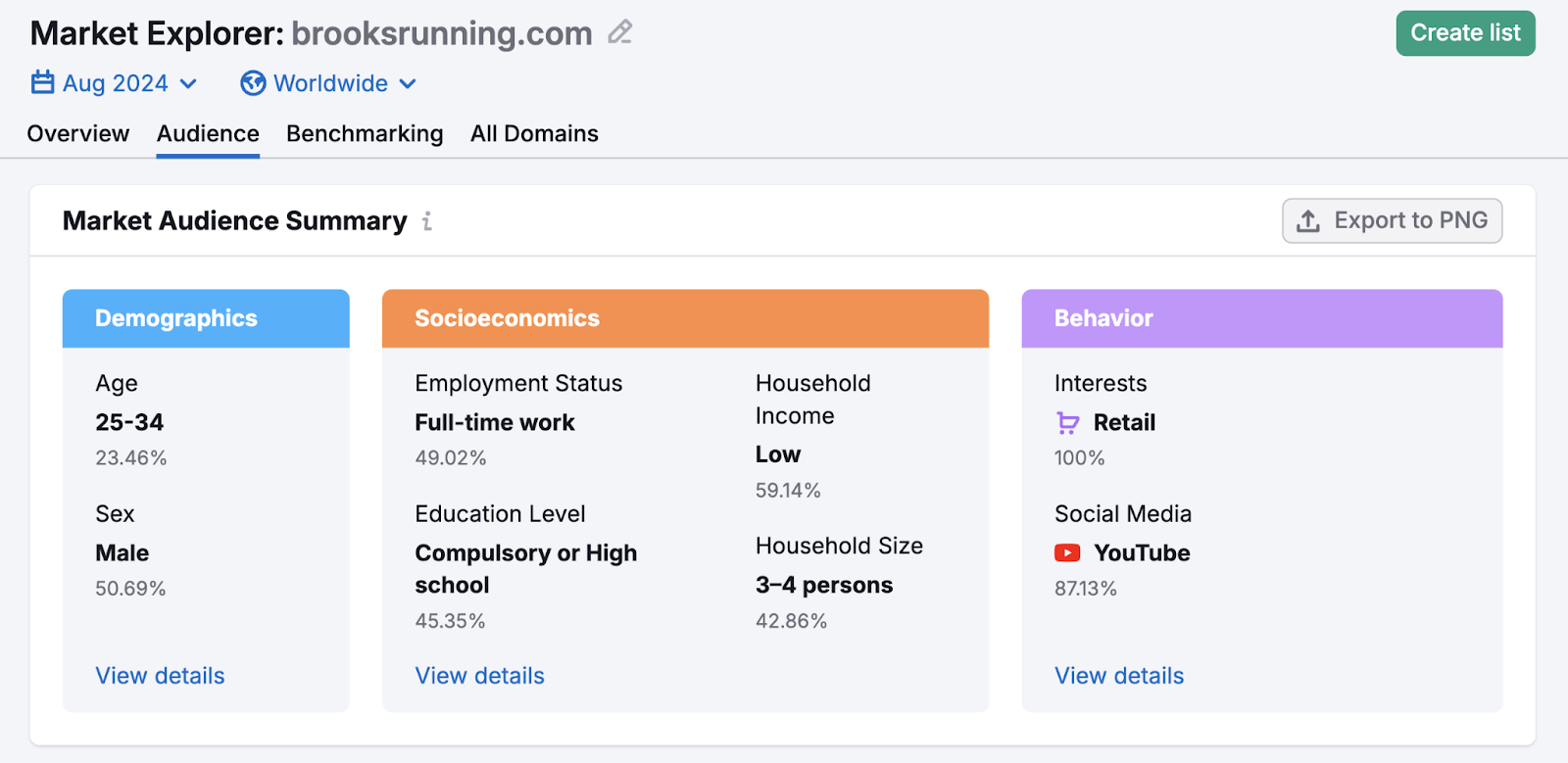1568x763 pixels.
Task: Click the calendar icon next to Aug 2024
Action: click(x=42, y=82)
